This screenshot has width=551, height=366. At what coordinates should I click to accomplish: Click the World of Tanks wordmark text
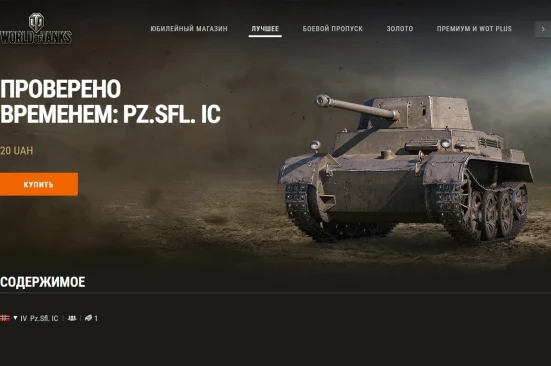coord(35,37)
